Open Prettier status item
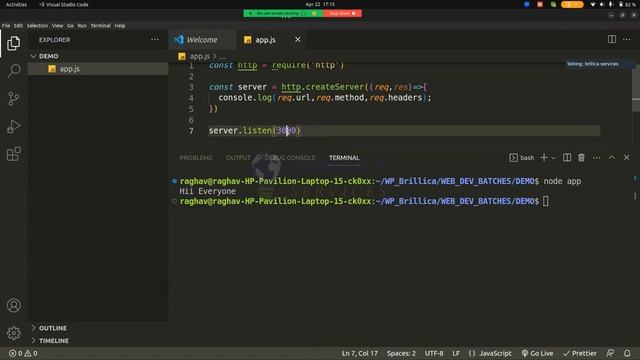Viewport: 640px width, 360px height. pos(580,353)
